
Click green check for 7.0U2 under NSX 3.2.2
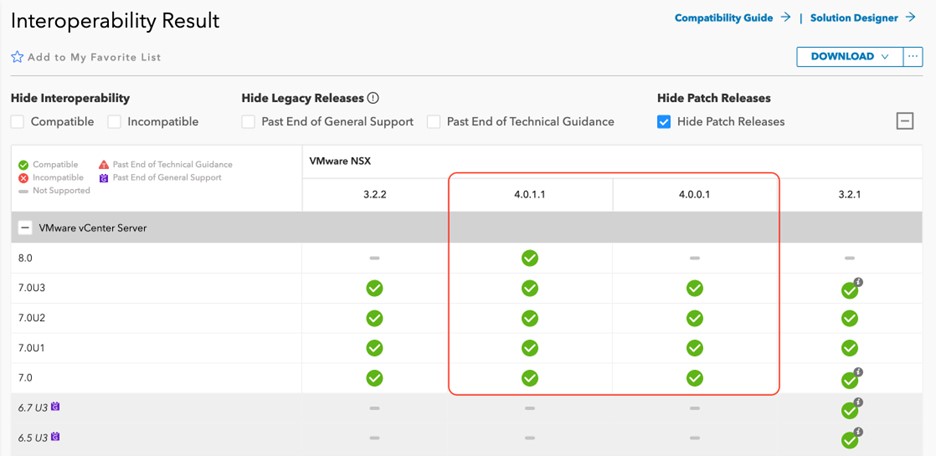[374, 318]
